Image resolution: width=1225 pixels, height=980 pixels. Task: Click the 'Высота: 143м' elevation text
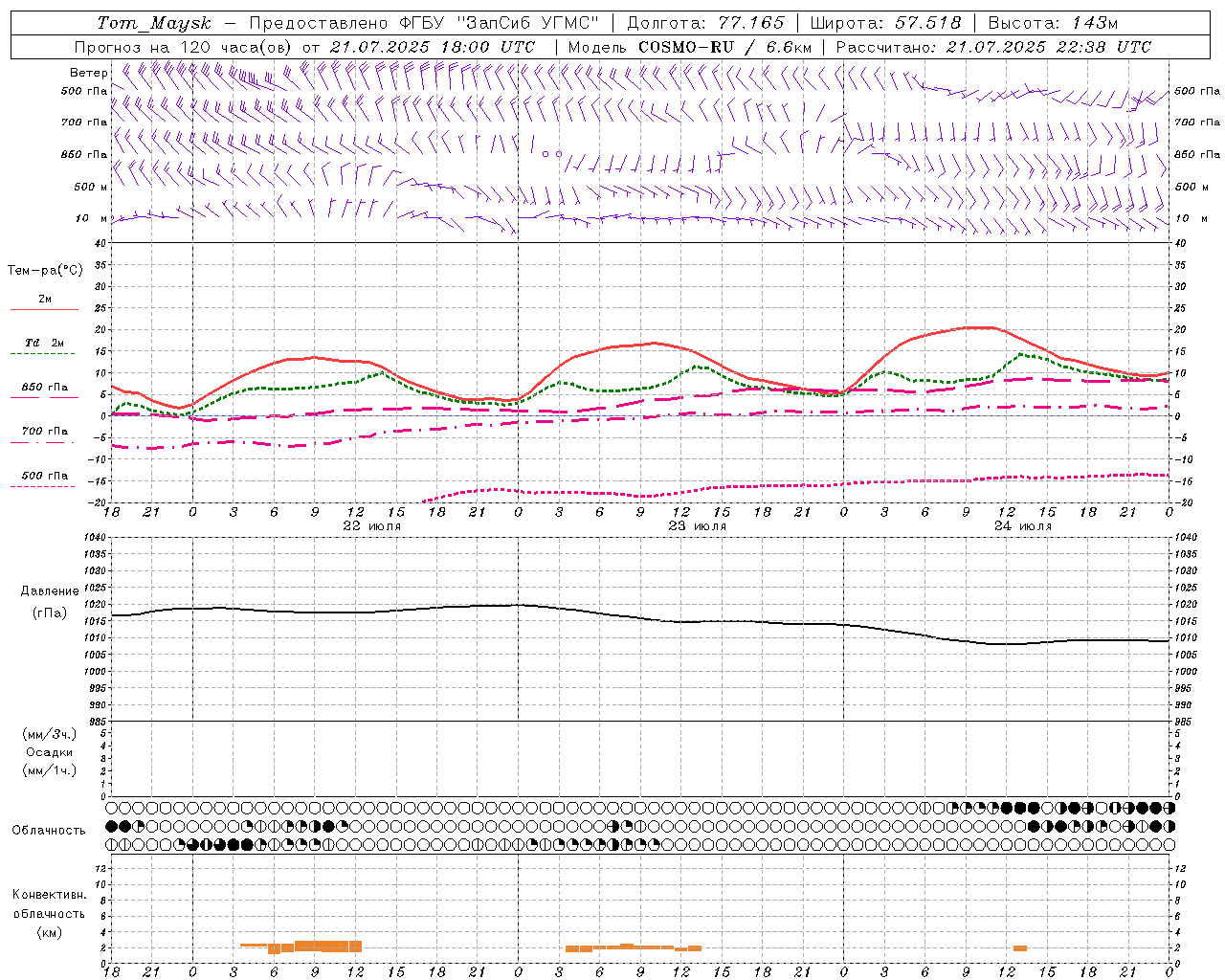[1053, 23]
